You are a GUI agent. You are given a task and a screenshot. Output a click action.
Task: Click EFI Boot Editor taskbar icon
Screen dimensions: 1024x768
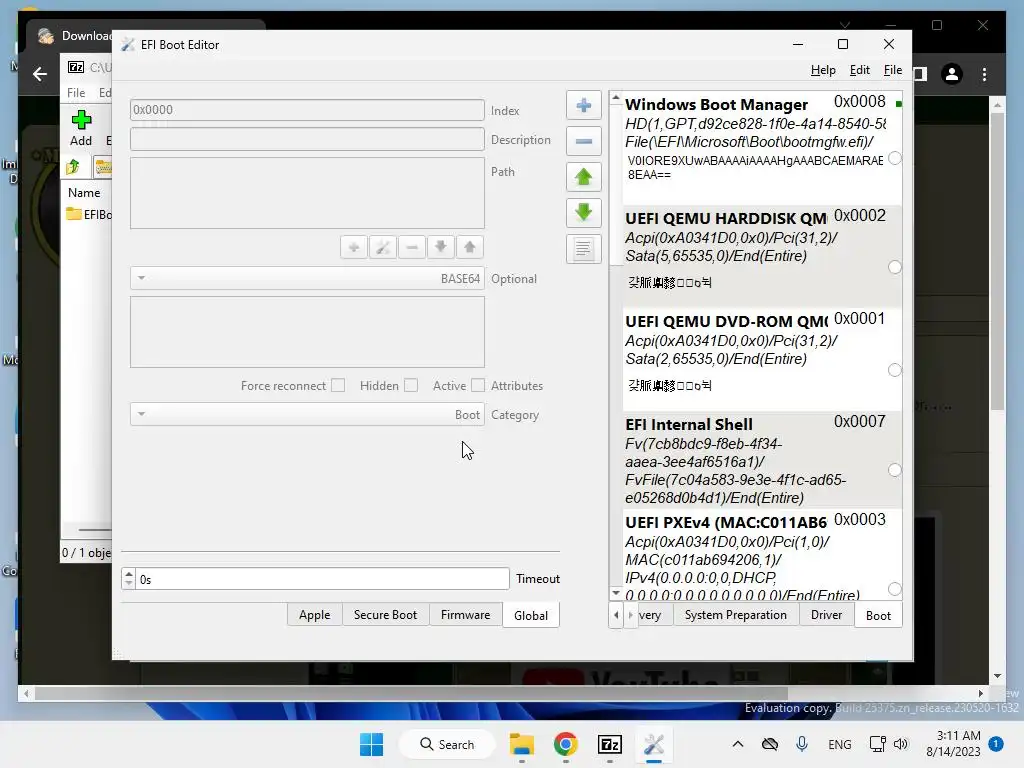click(654, 744)
